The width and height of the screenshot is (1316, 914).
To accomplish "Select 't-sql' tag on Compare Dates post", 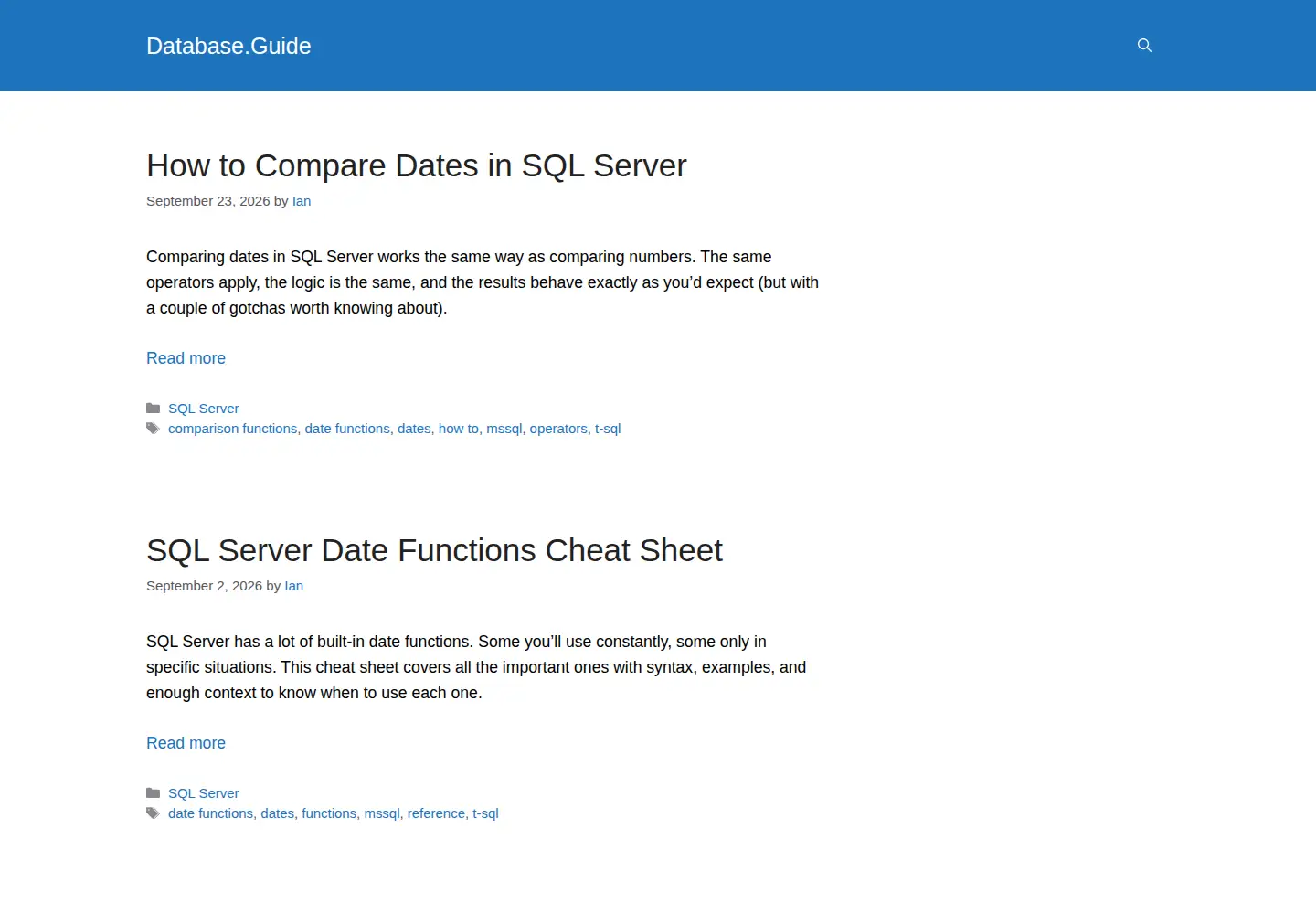I will pyautogui.click(x=608, y=429).
